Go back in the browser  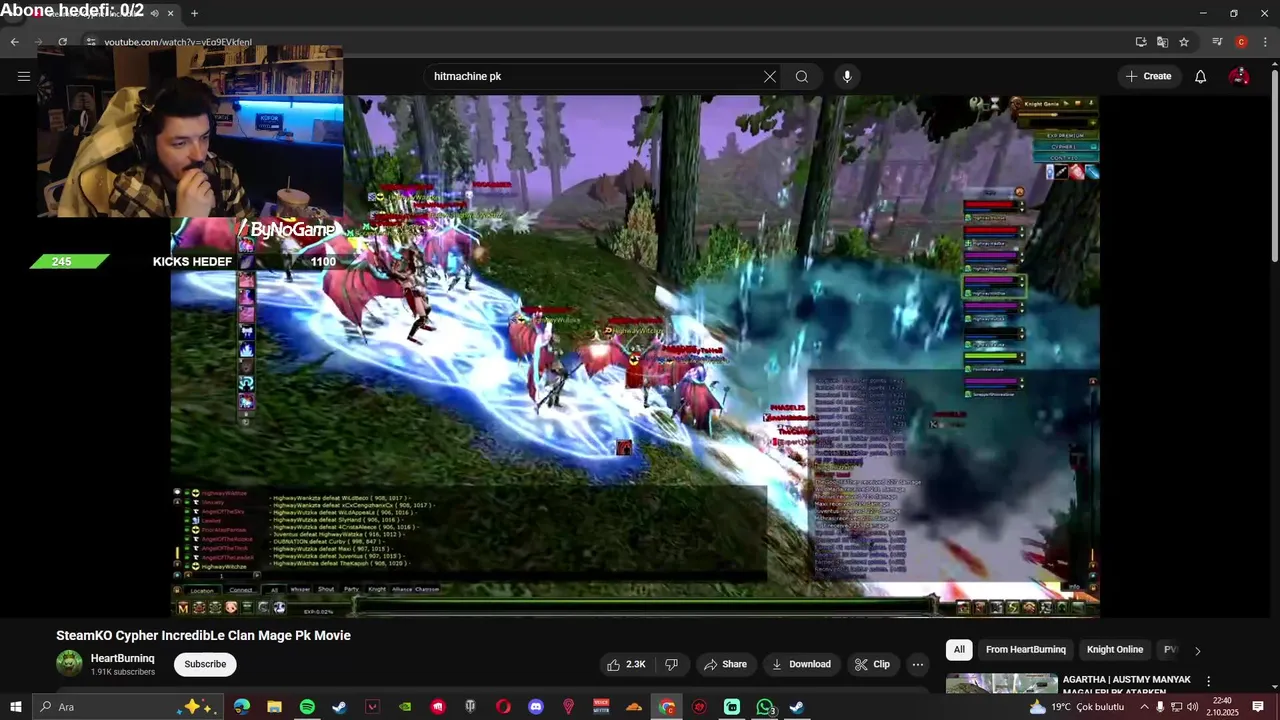pos(14,42)
